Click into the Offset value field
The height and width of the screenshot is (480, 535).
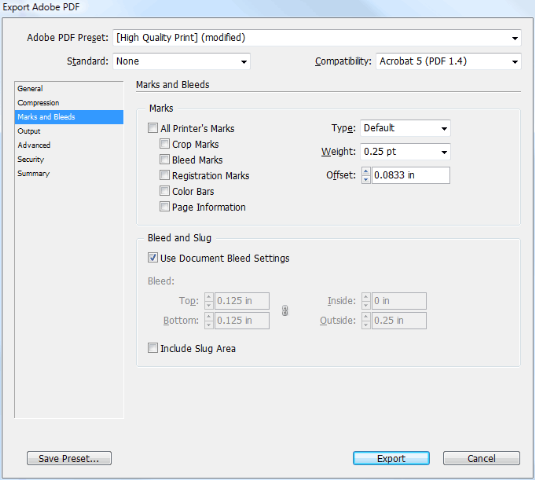coord(411,175)
